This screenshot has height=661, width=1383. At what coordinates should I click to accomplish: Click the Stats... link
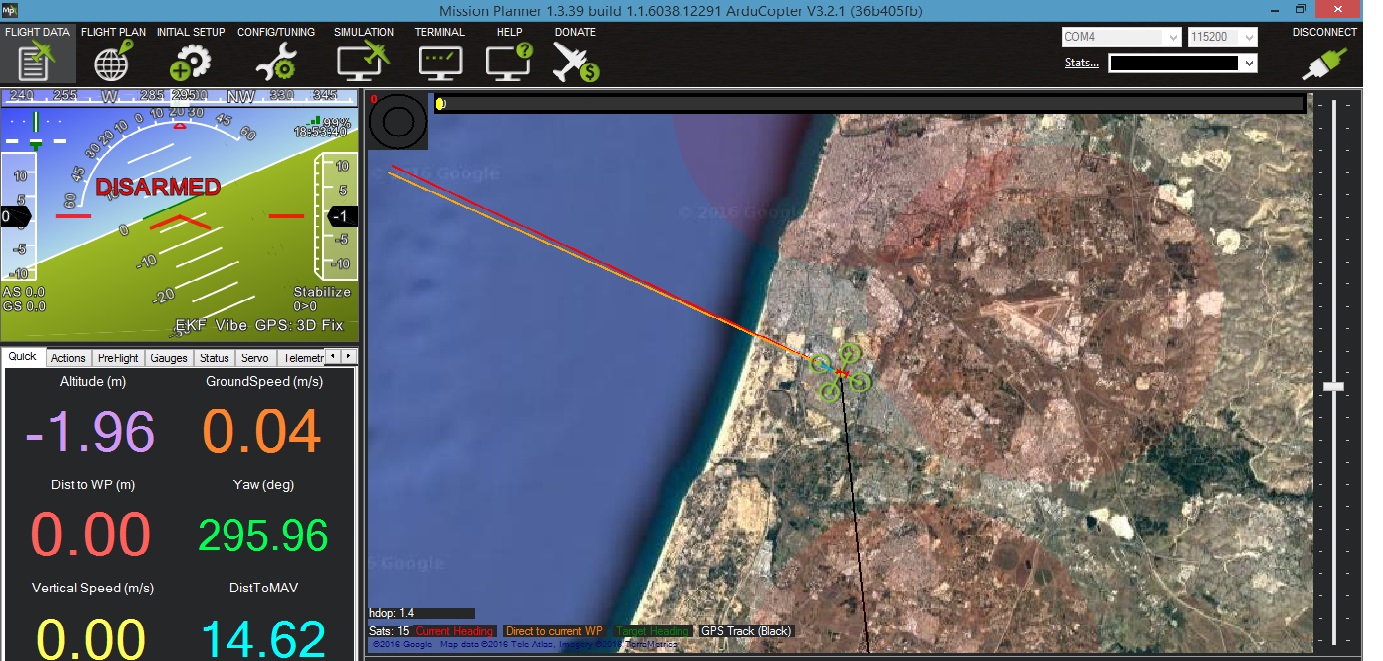pos(1082,63)
